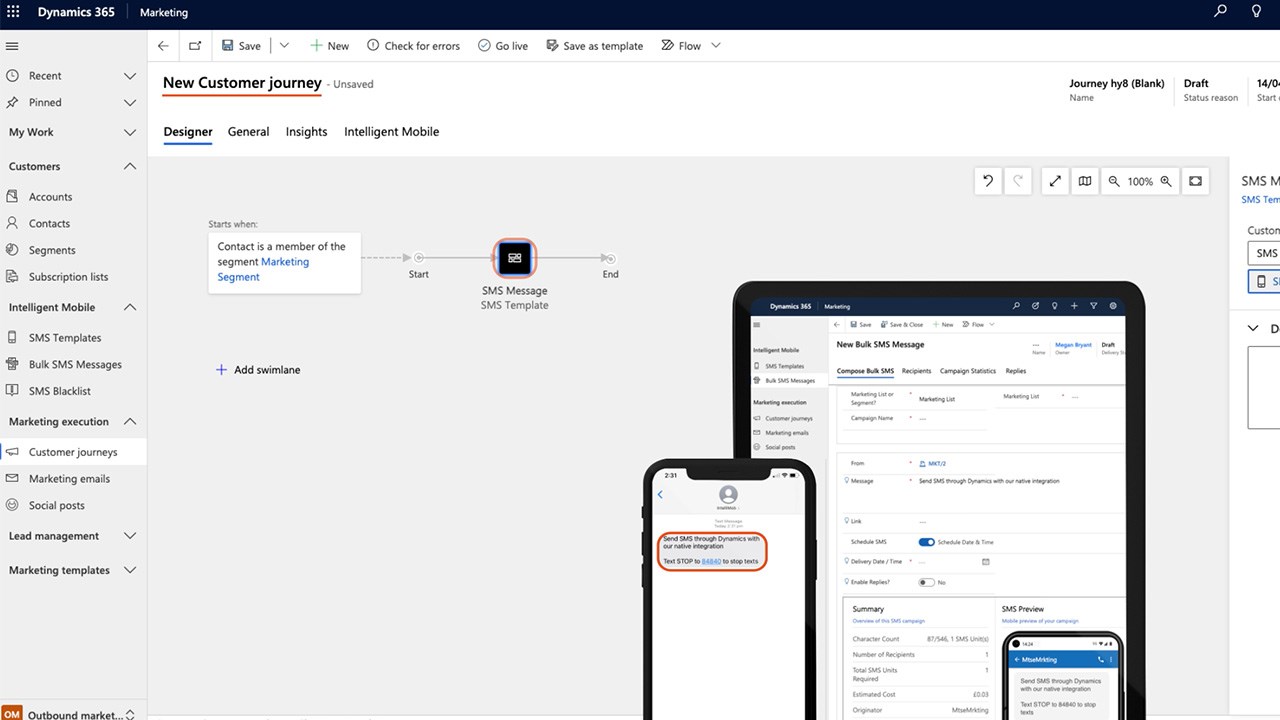Collapse the Marketing execution group

[x=129, y=422]
